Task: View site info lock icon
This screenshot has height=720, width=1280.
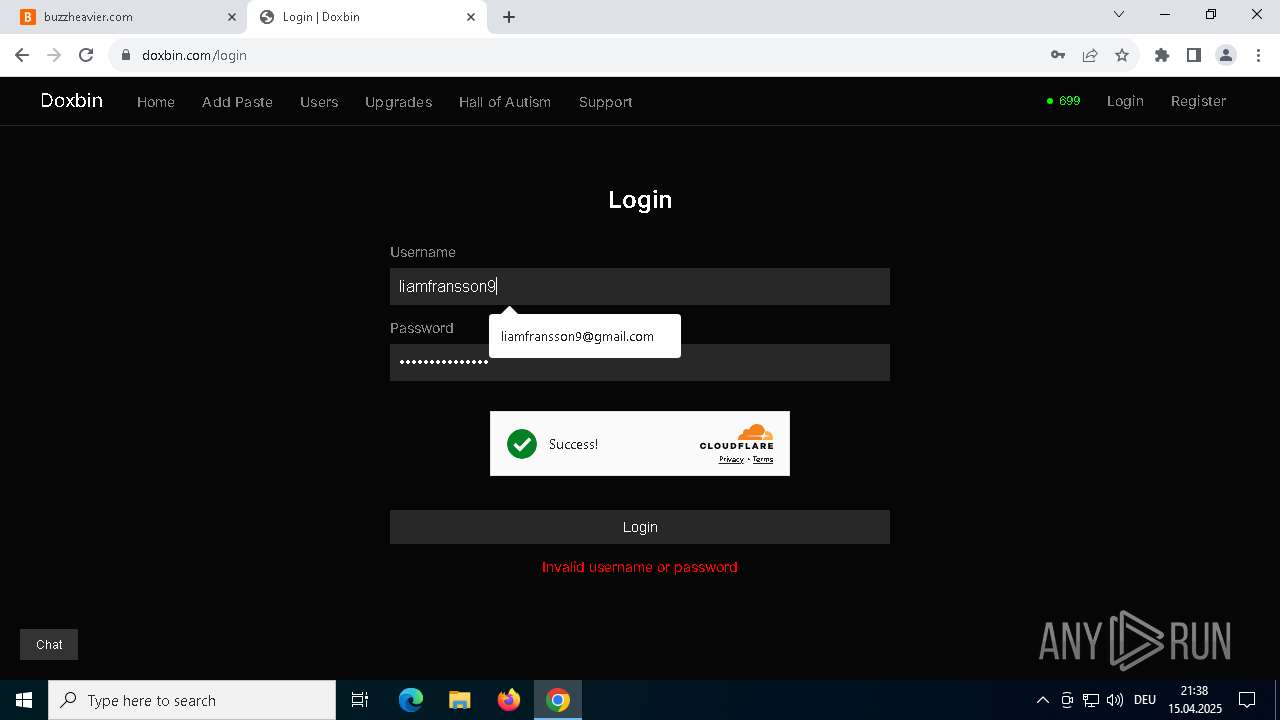Action: point(126,55)
